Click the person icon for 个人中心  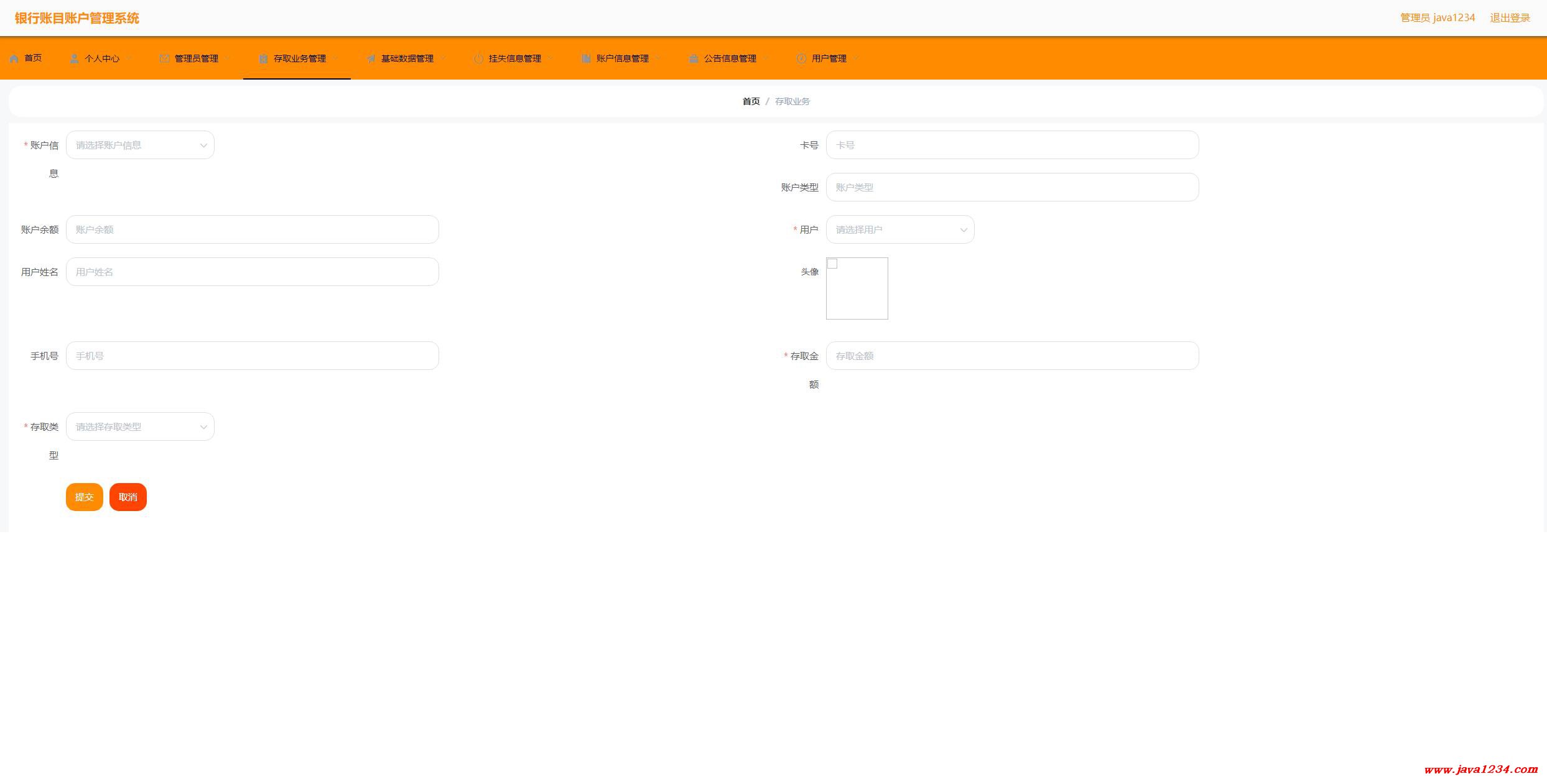[74, 58]
